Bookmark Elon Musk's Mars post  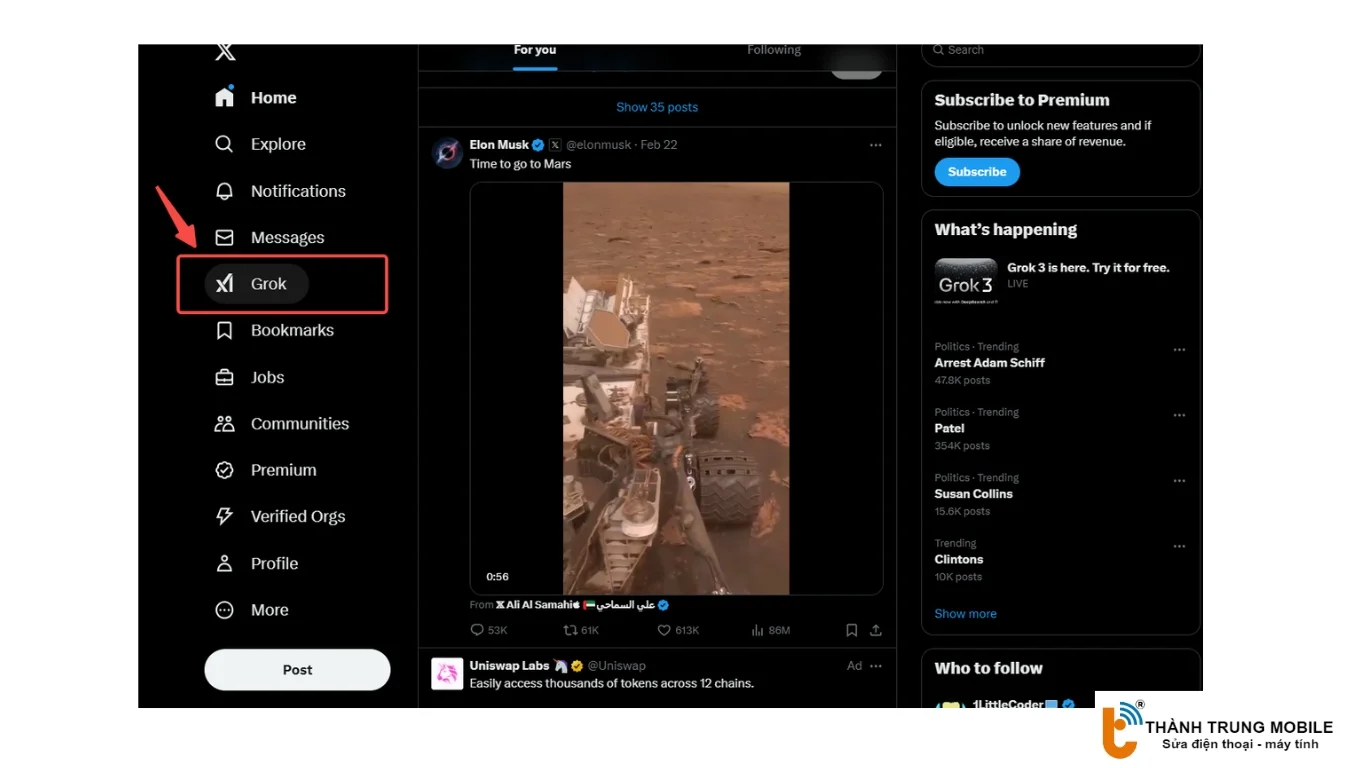[x=851, y=631]
